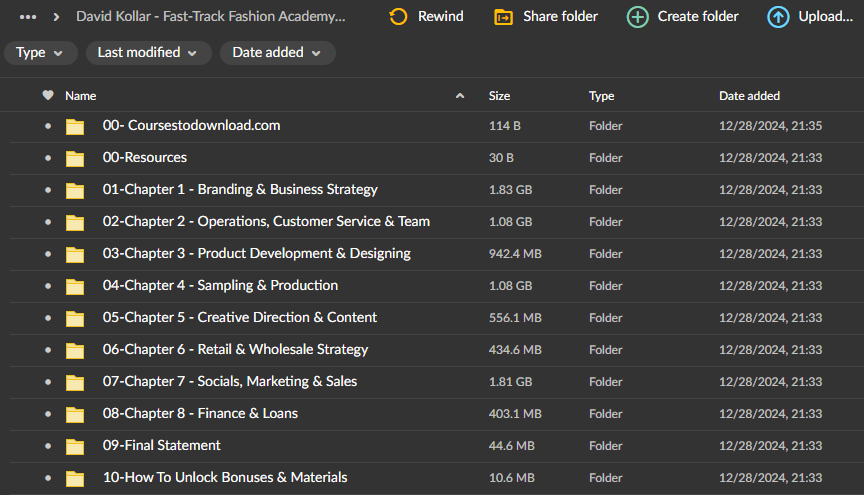Click folder icon of 05-Chapter 5 row
This screenshot has width=864, height=495.
(75, 319)
